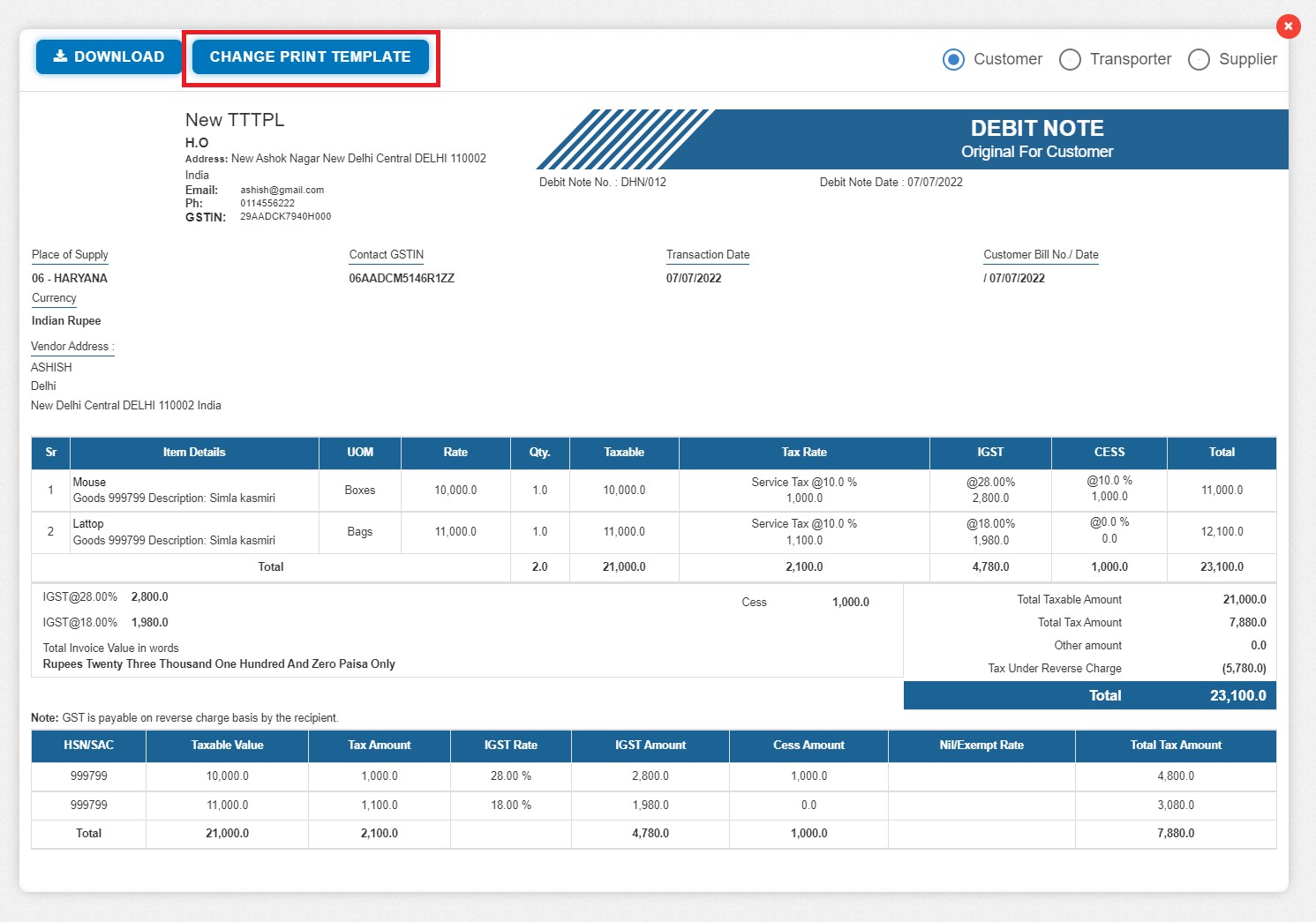The image size is (1316, 922).
Task: Click Boxes unit cell
Action: tap(360, 490)
